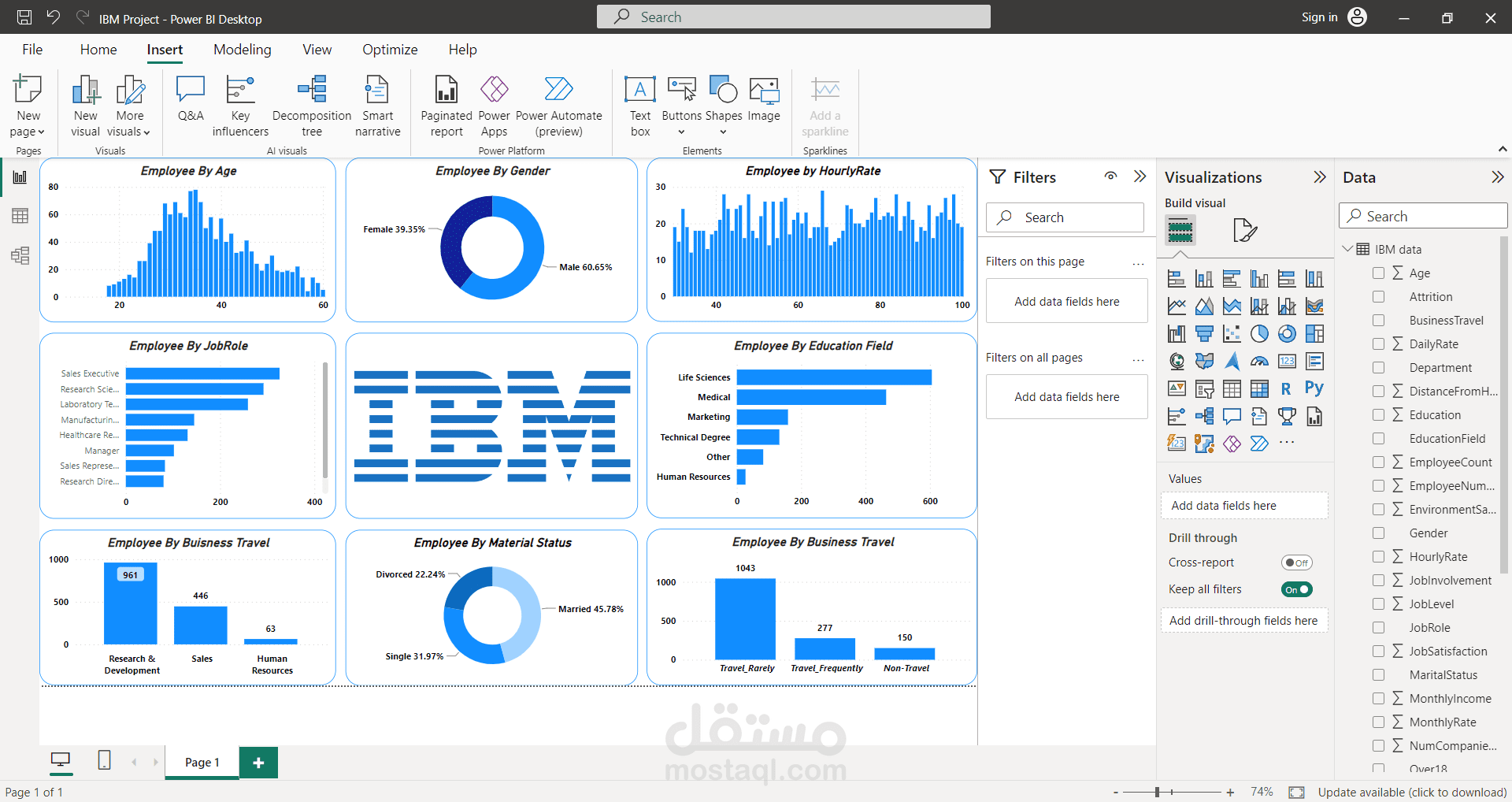Select the Gauge visual icon
Screen dimensions: 1512x802
pyautogui.click(x=1259, y=362)
